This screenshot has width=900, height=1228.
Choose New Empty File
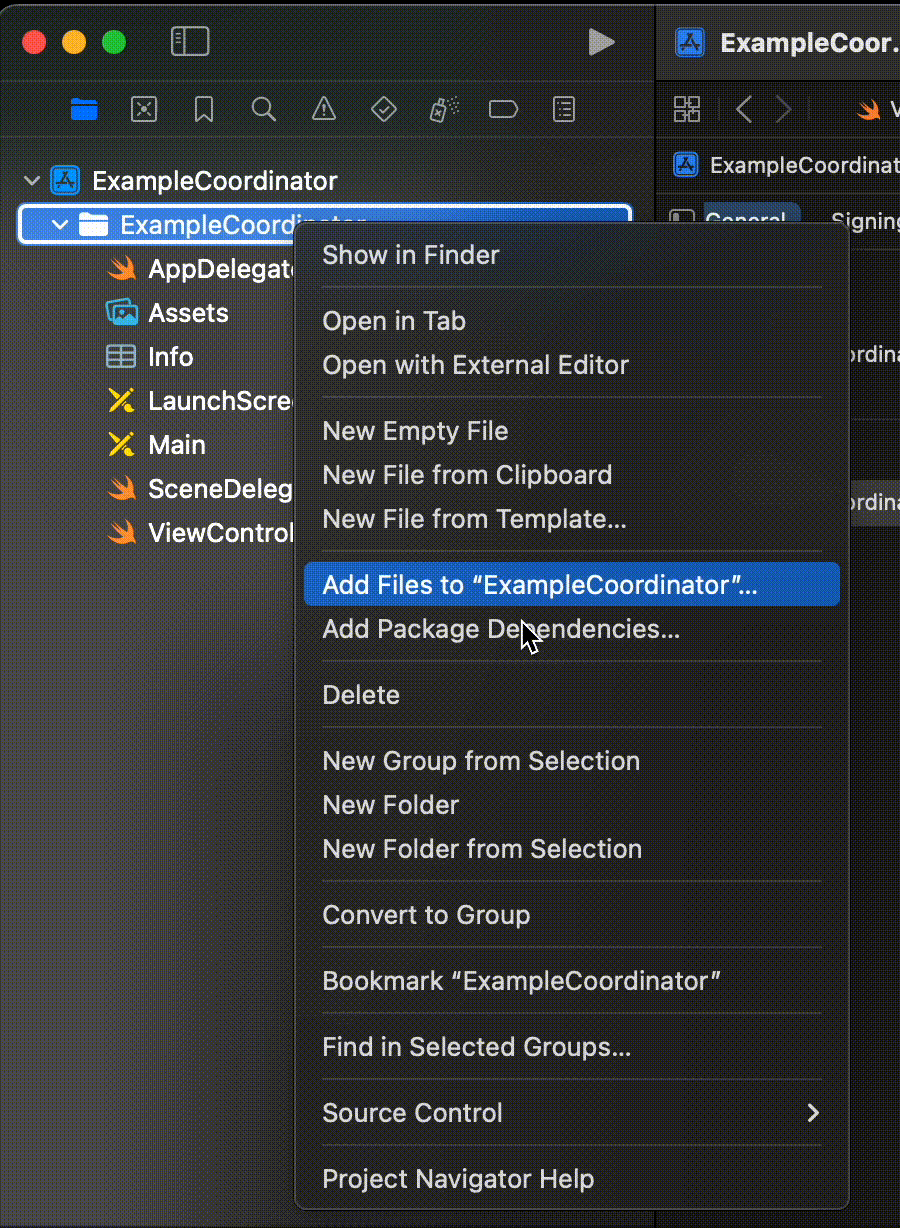(572, 431)
